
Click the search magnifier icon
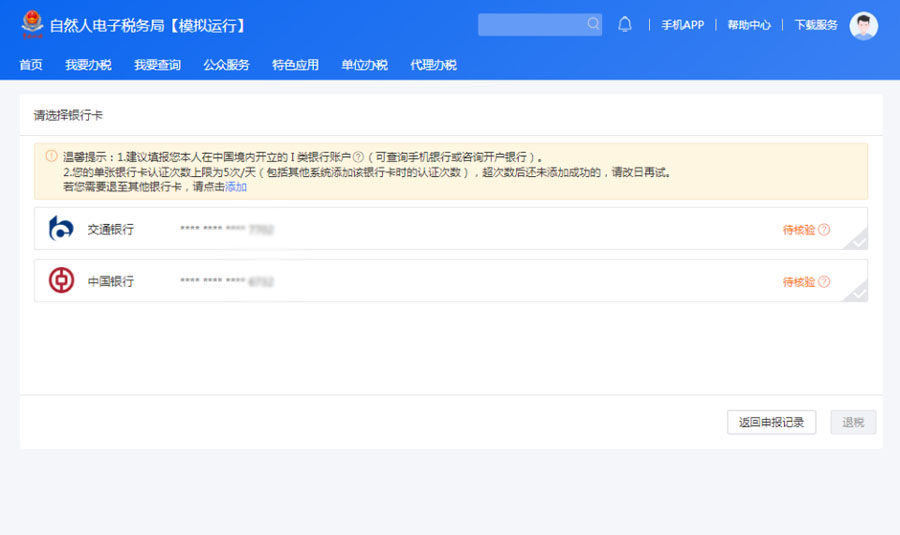coord(593,24)
